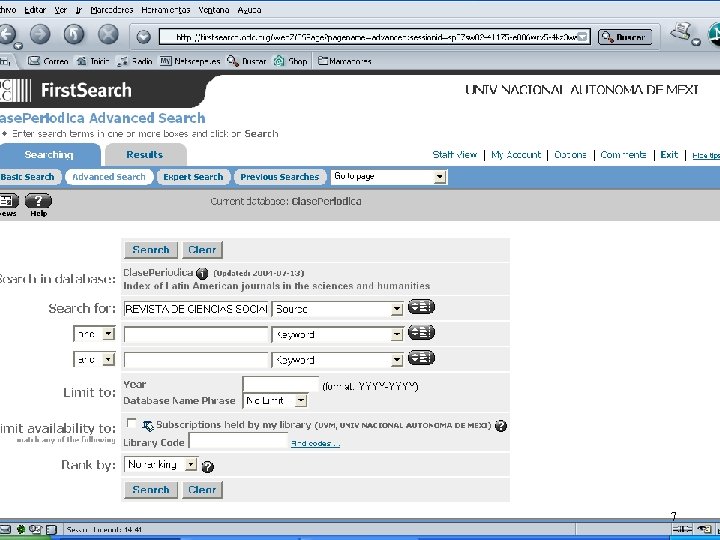This screenshot has height=540, width=720.
Task: Open the Marcadores menu in the menu bar
Action: coord(112,10)
